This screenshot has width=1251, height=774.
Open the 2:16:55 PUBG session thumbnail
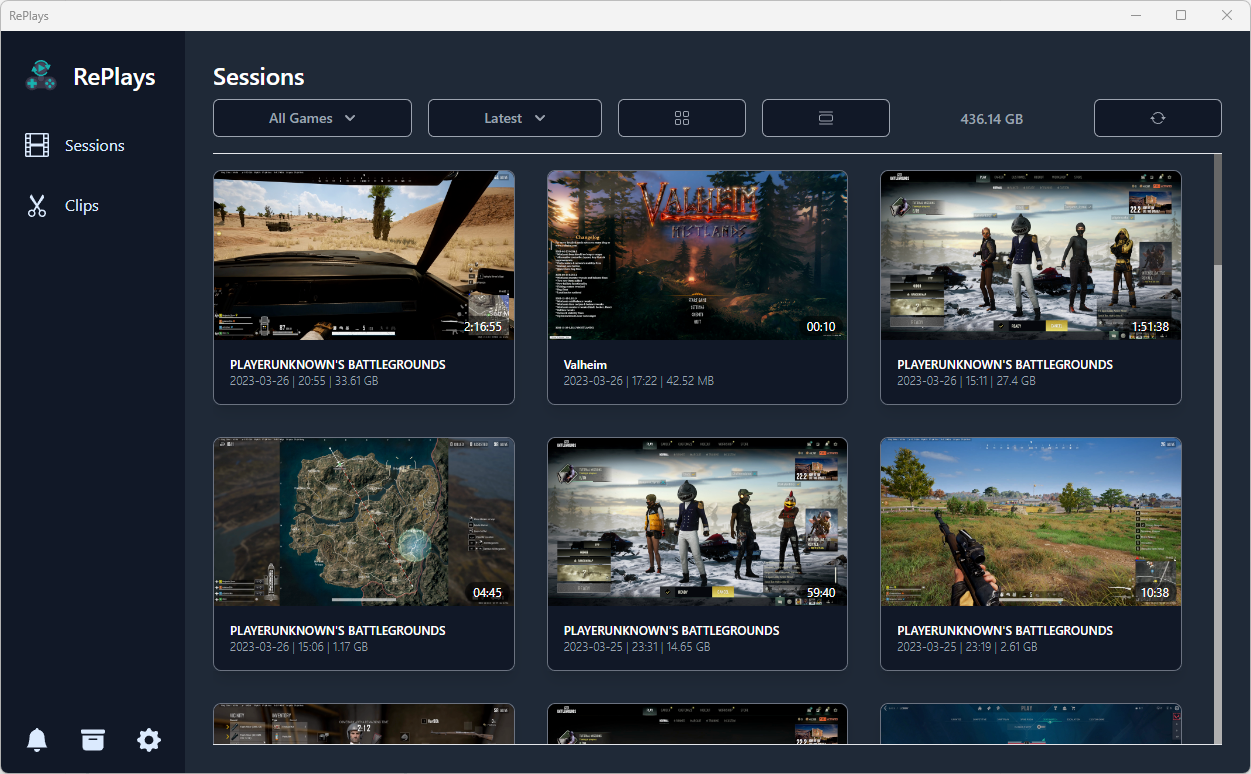(x=364, y=255)
